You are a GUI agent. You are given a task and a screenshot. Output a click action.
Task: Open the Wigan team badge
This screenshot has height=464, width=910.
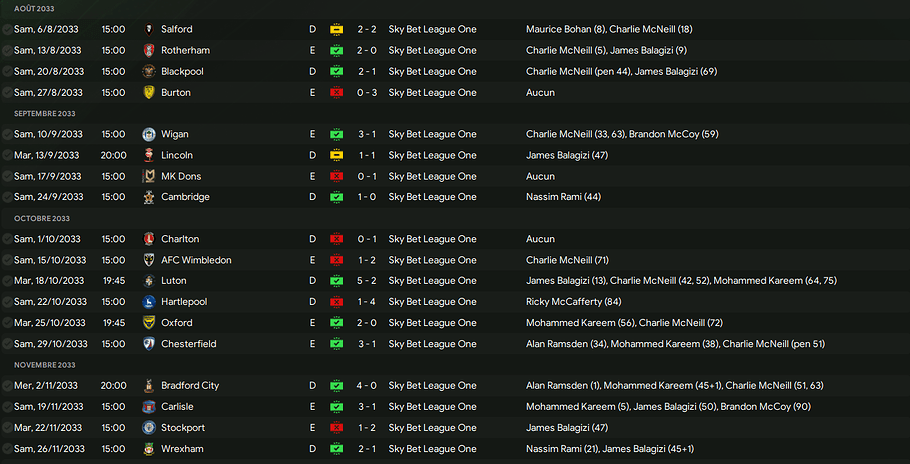click(x=148, y=135)
